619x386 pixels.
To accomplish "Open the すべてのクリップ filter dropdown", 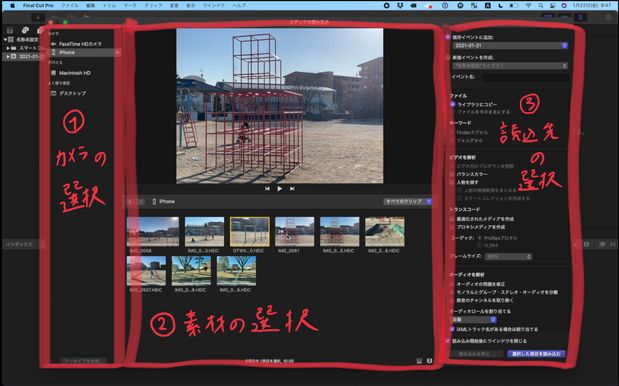I will [x=407, y=201].
